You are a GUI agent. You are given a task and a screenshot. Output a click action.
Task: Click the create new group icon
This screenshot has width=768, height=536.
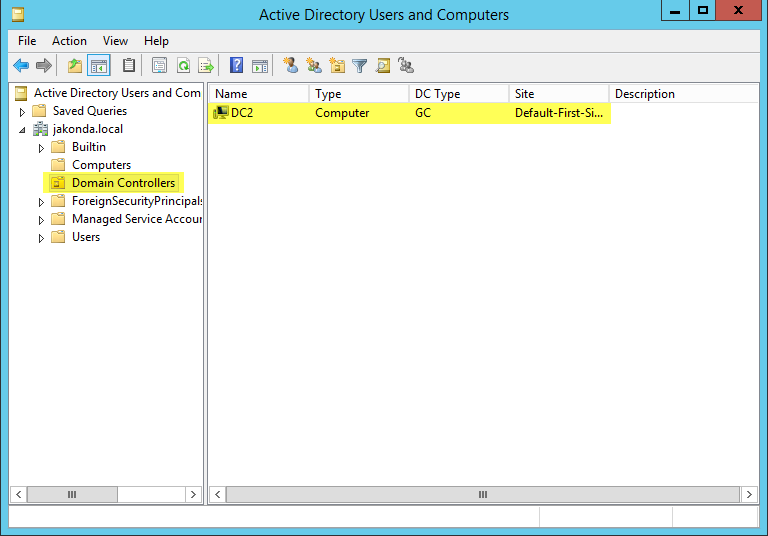[x=314, y=66]
